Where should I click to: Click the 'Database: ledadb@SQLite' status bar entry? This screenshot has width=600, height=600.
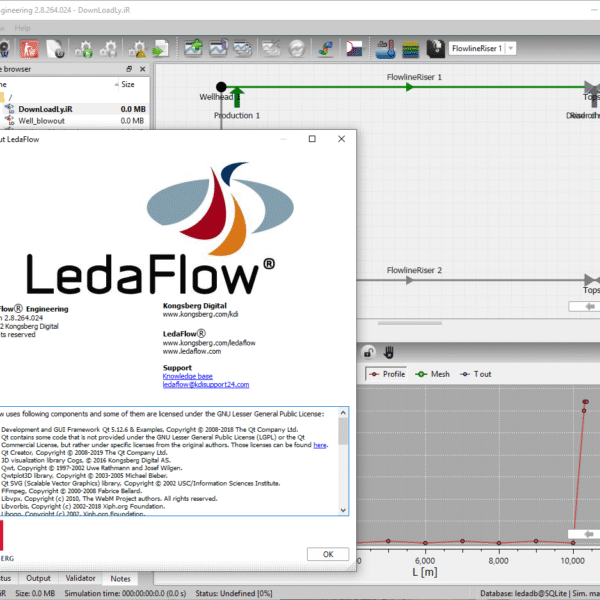524,593
